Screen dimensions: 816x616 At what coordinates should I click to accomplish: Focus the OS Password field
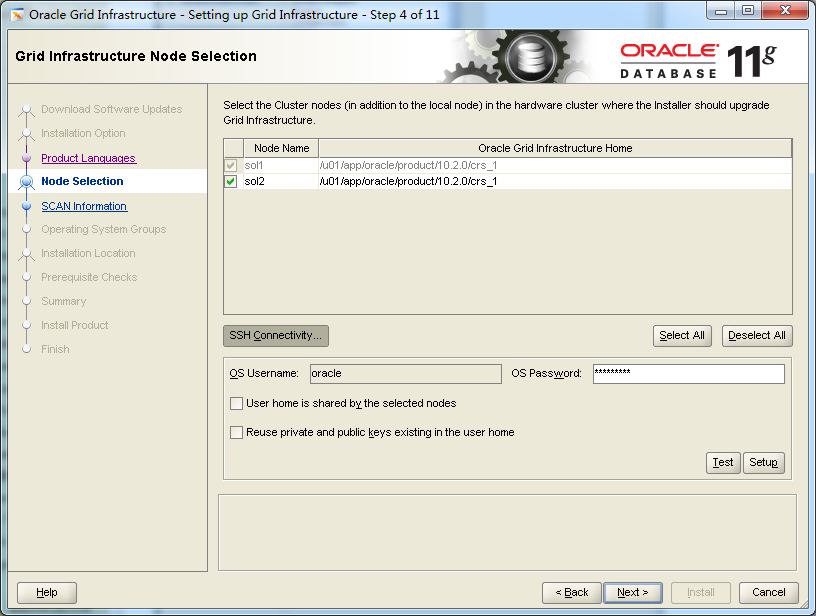(688, 374)
